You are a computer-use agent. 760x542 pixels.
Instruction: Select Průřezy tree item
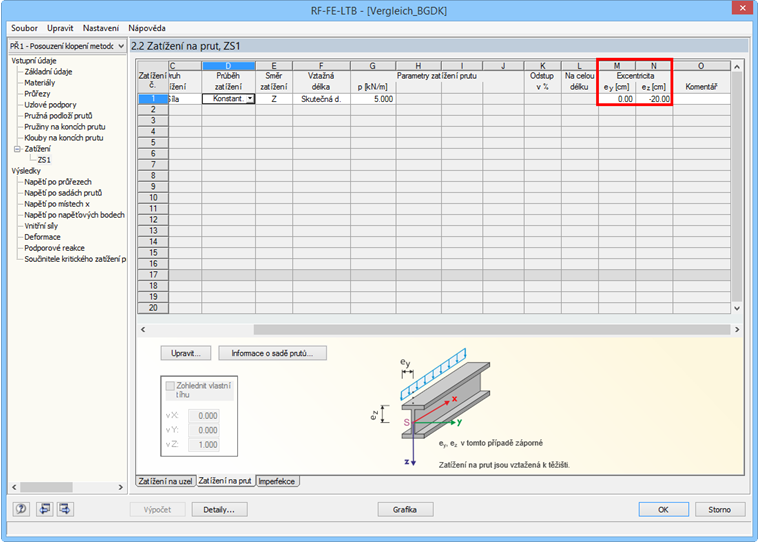(x=37, y=94)
